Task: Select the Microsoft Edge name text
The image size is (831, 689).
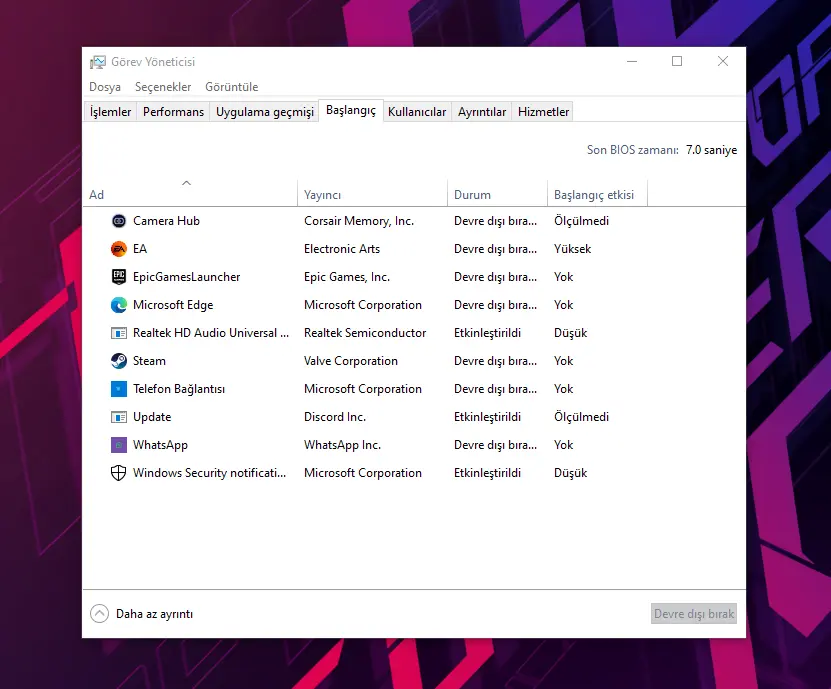Action: pyautogui.click(x=173, y=305)
